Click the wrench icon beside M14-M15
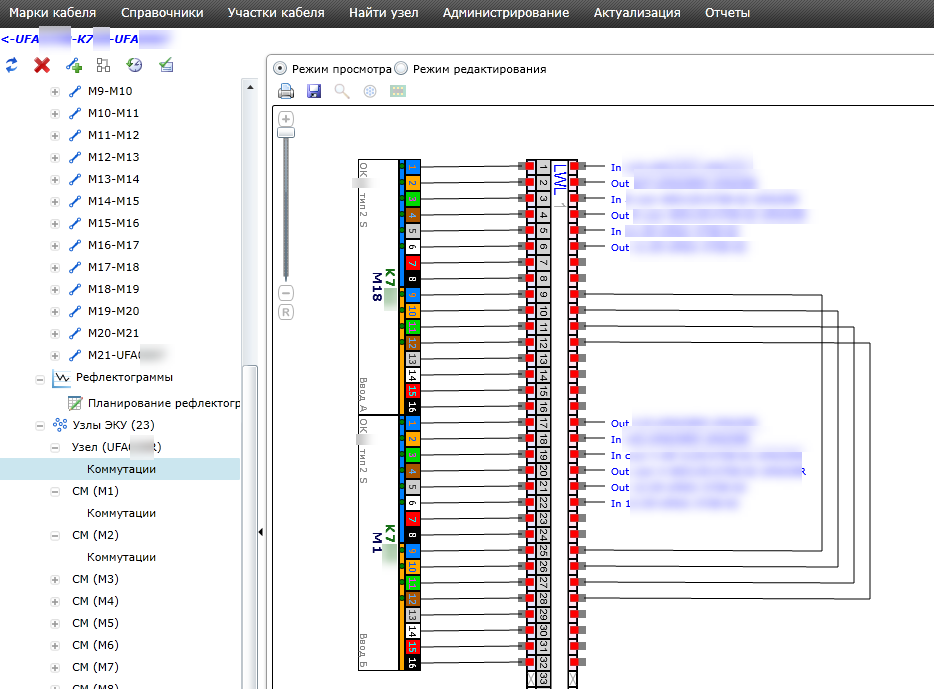 pos(75,201)
